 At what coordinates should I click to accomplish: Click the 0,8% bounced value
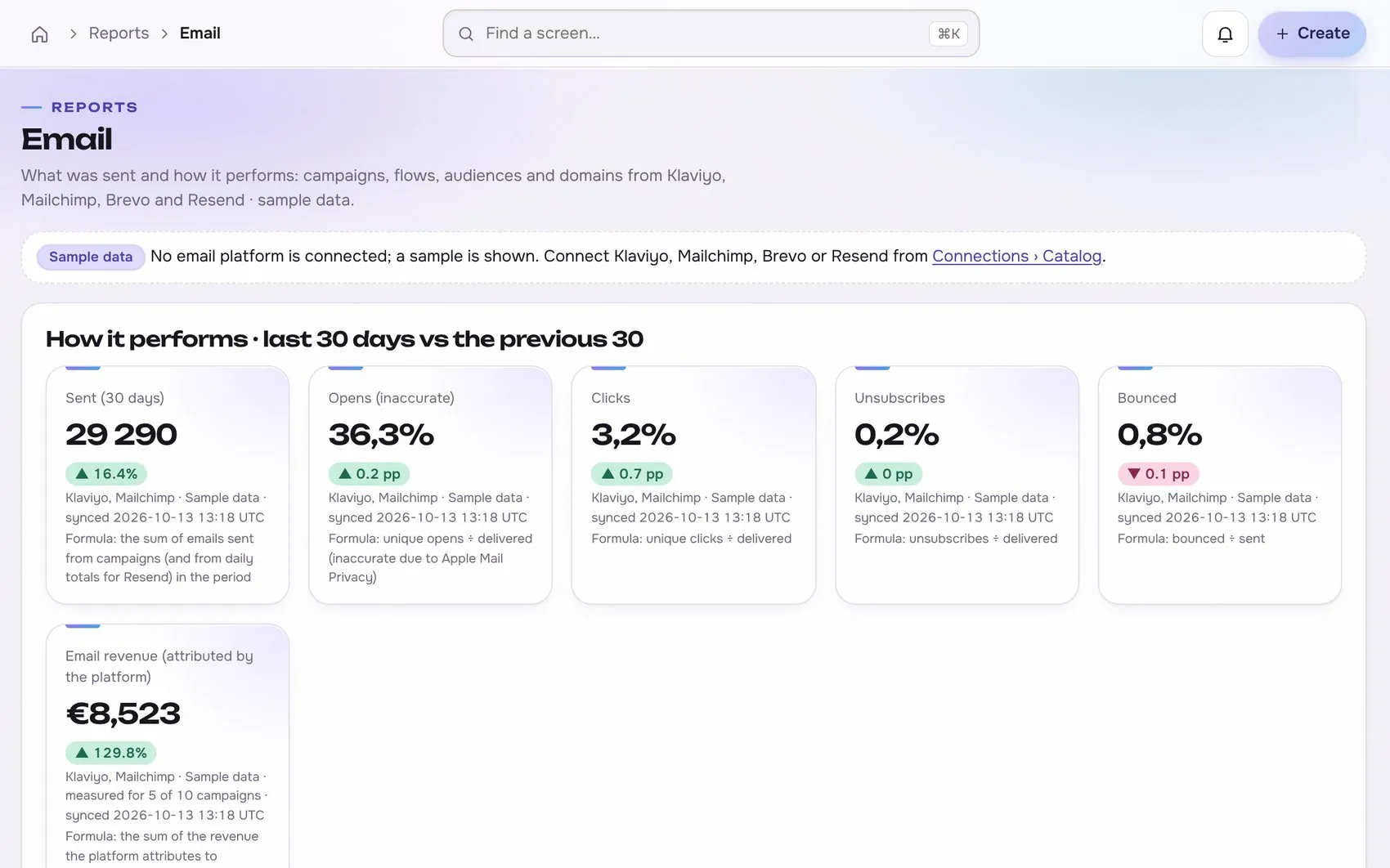1159,434
